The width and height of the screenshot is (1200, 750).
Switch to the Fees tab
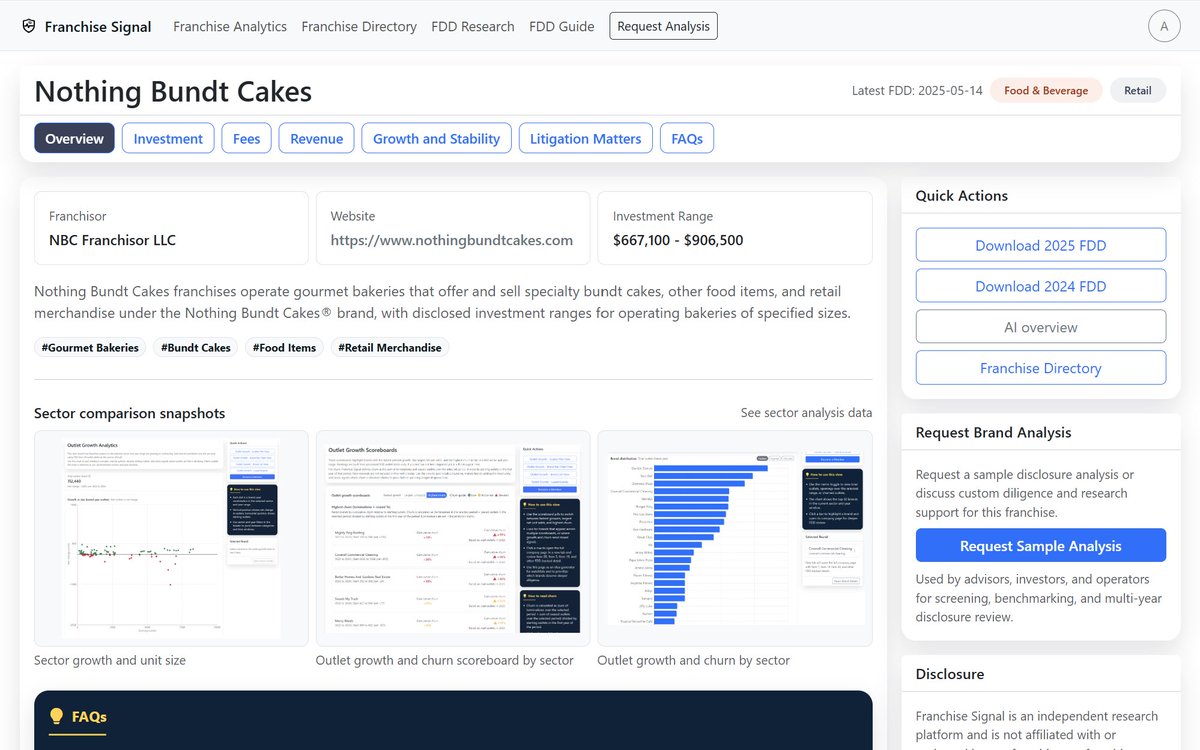pyautogui.click(x=247, y=139)
